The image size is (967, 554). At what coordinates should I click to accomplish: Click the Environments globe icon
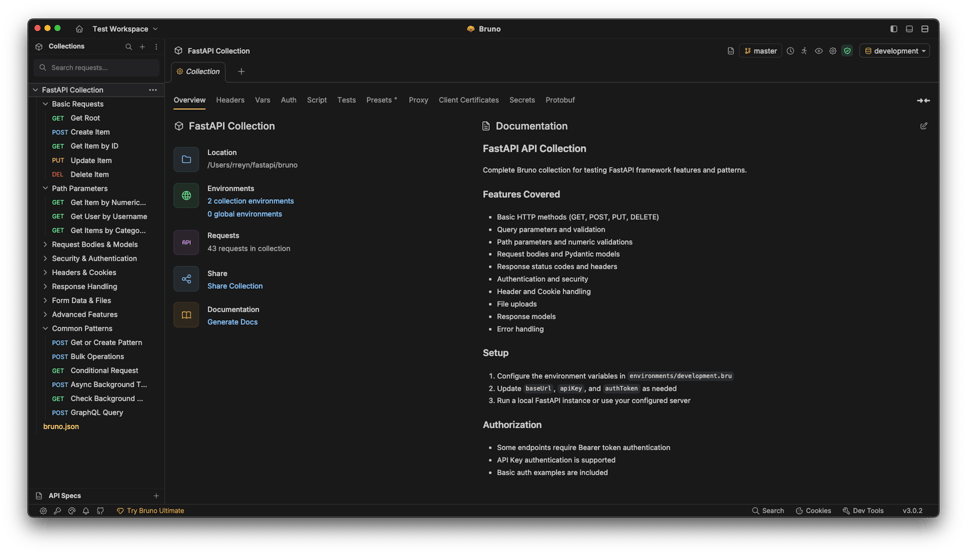[186, 196]
